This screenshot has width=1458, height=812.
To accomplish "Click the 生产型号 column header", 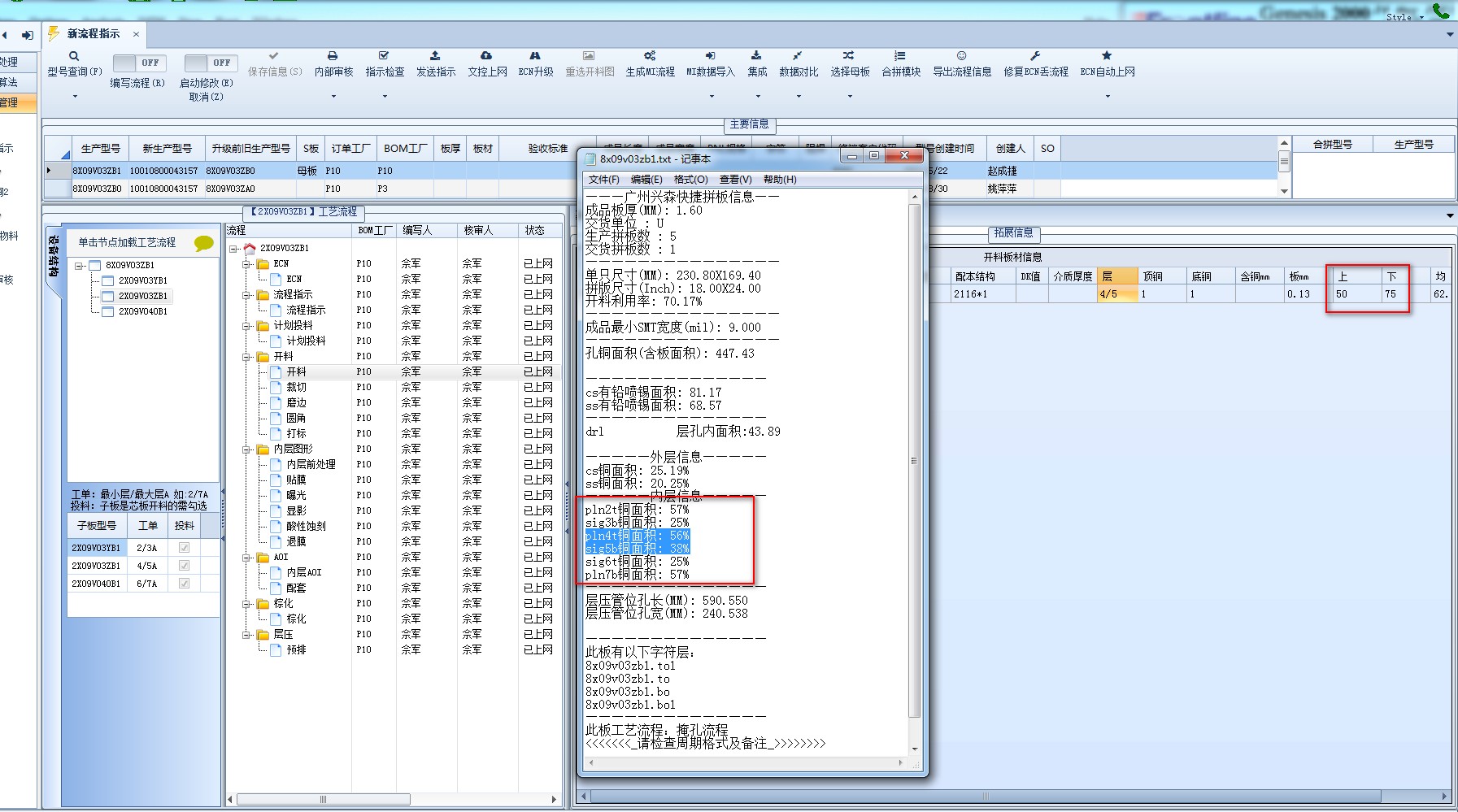I will pyautogui.click(x=101, y=149).
